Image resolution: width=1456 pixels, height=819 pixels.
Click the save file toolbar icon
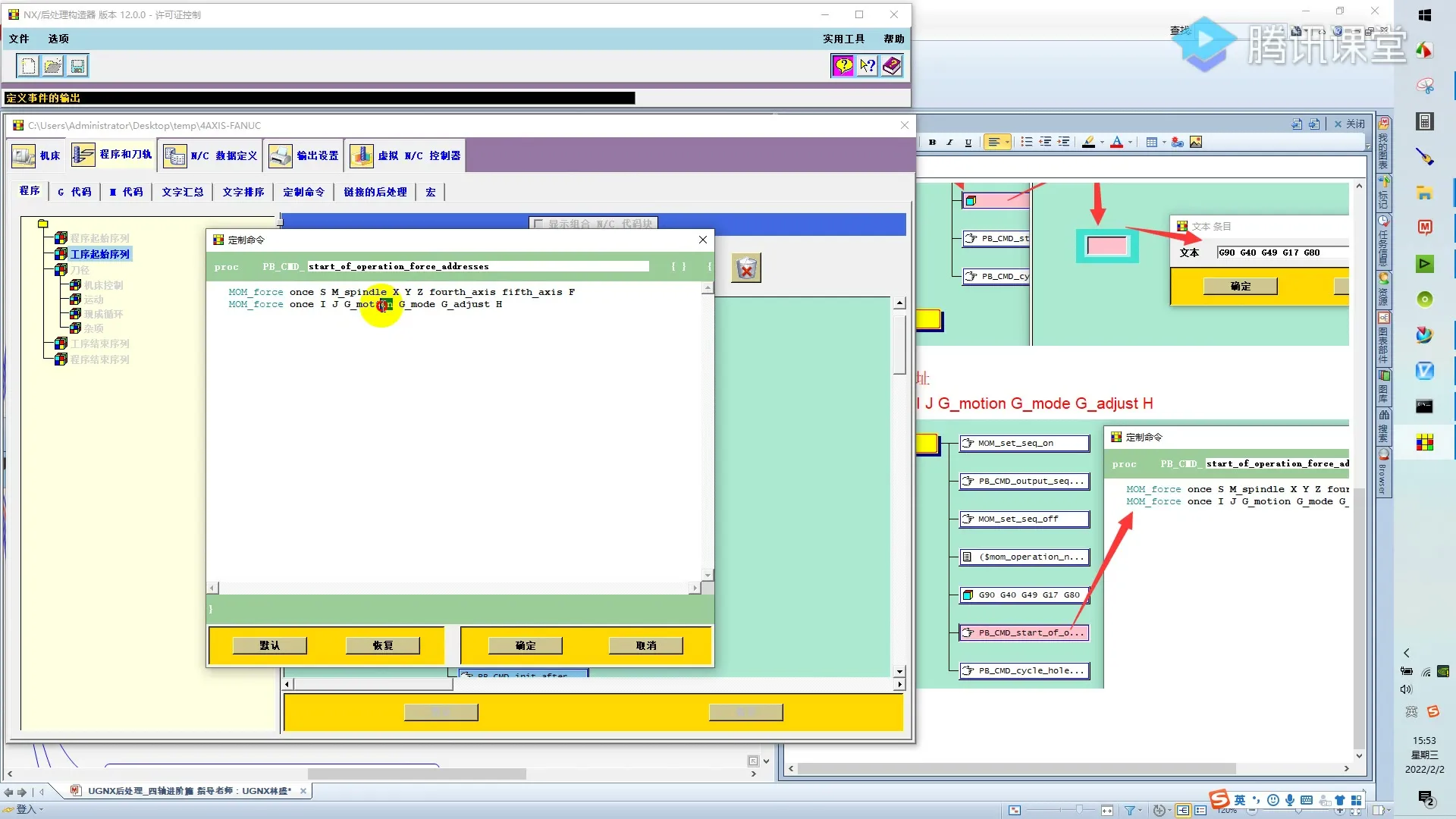point(77,66)
